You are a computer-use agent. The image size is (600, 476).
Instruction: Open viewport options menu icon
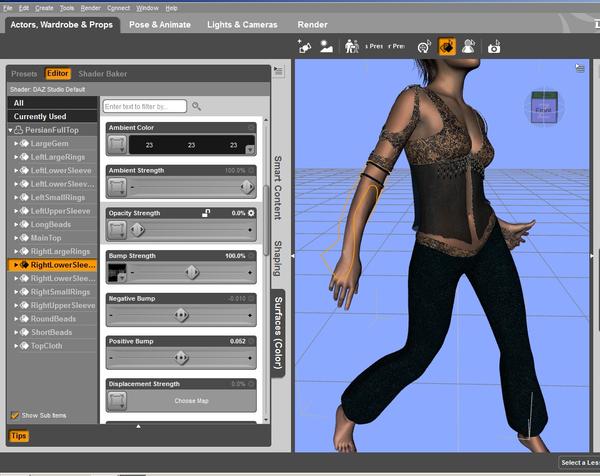580,68
